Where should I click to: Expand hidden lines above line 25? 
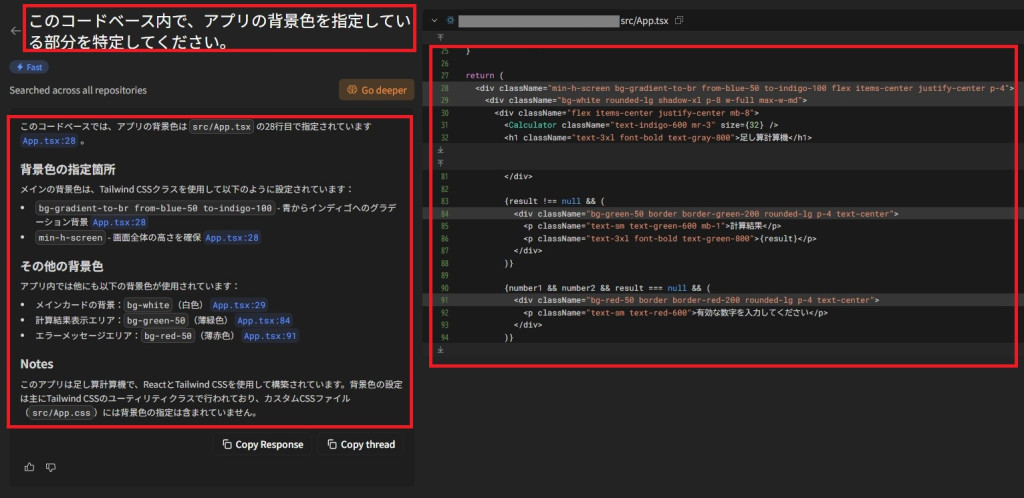440,36
